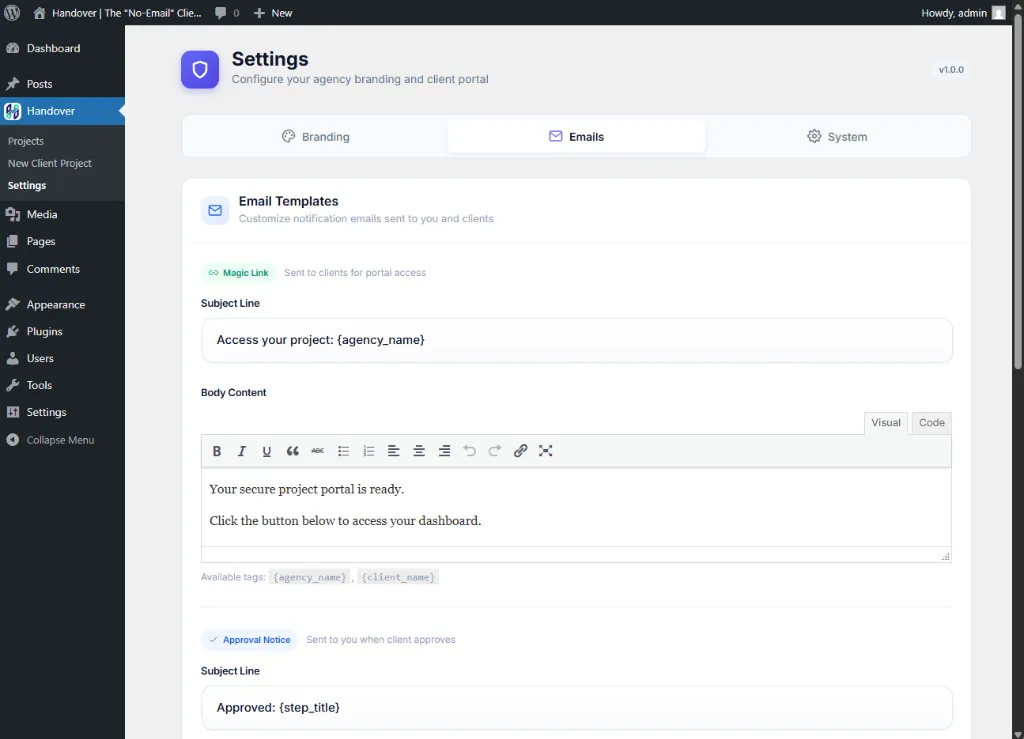Go to Projects under Handover menu
Viewport: 1024px width, 739px height.
pyautogui.click(x=26, y=141)
